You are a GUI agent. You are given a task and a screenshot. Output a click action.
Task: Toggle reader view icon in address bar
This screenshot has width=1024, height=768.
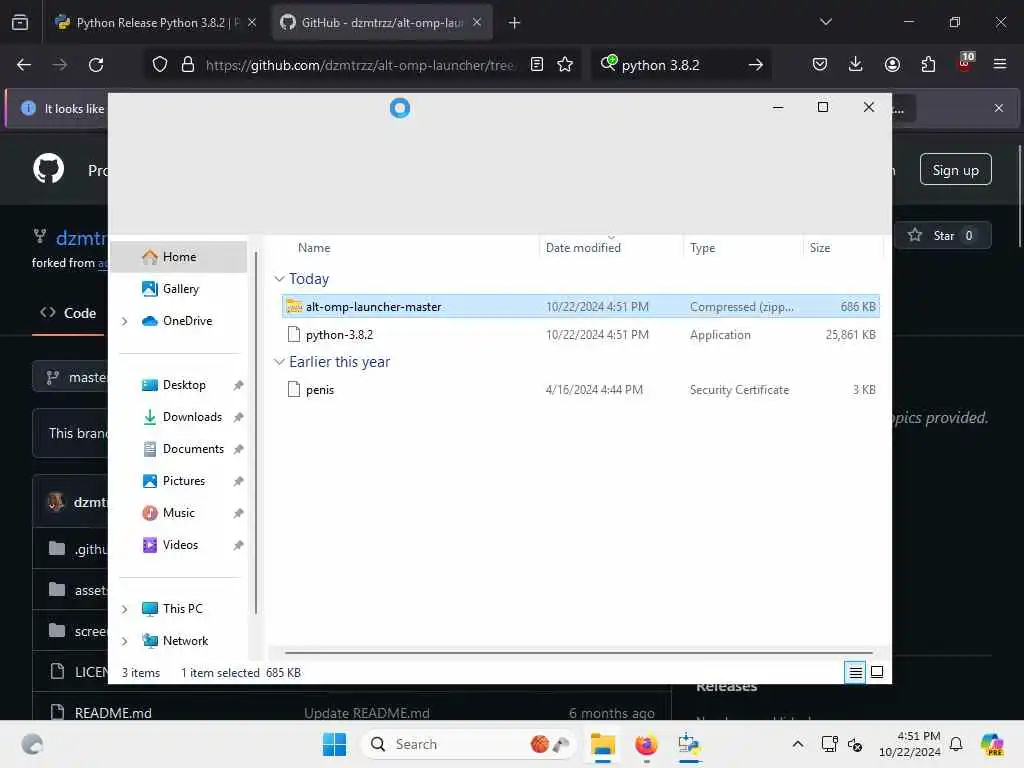[537, 65]
